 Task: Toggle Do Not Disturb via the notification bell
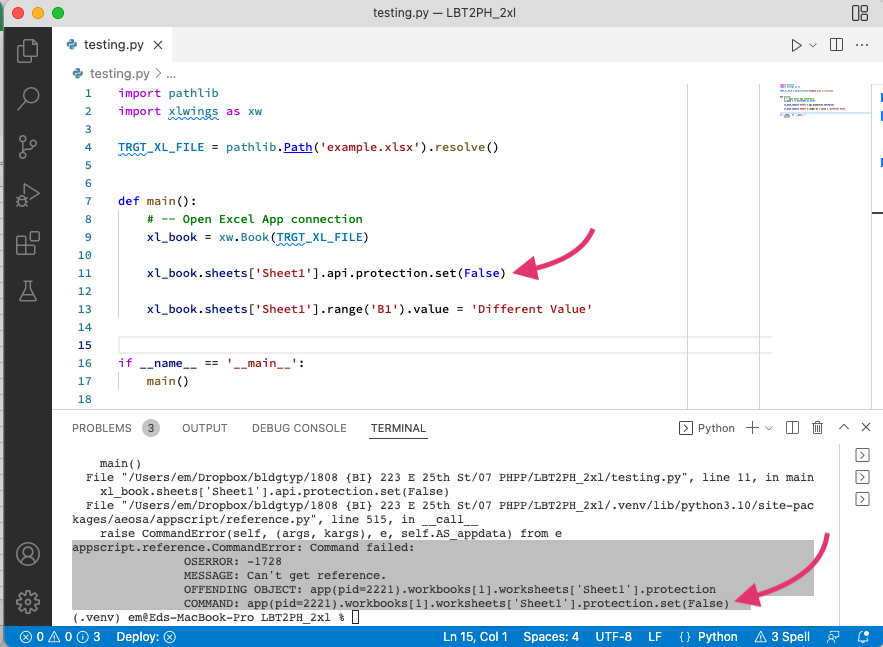862,636
